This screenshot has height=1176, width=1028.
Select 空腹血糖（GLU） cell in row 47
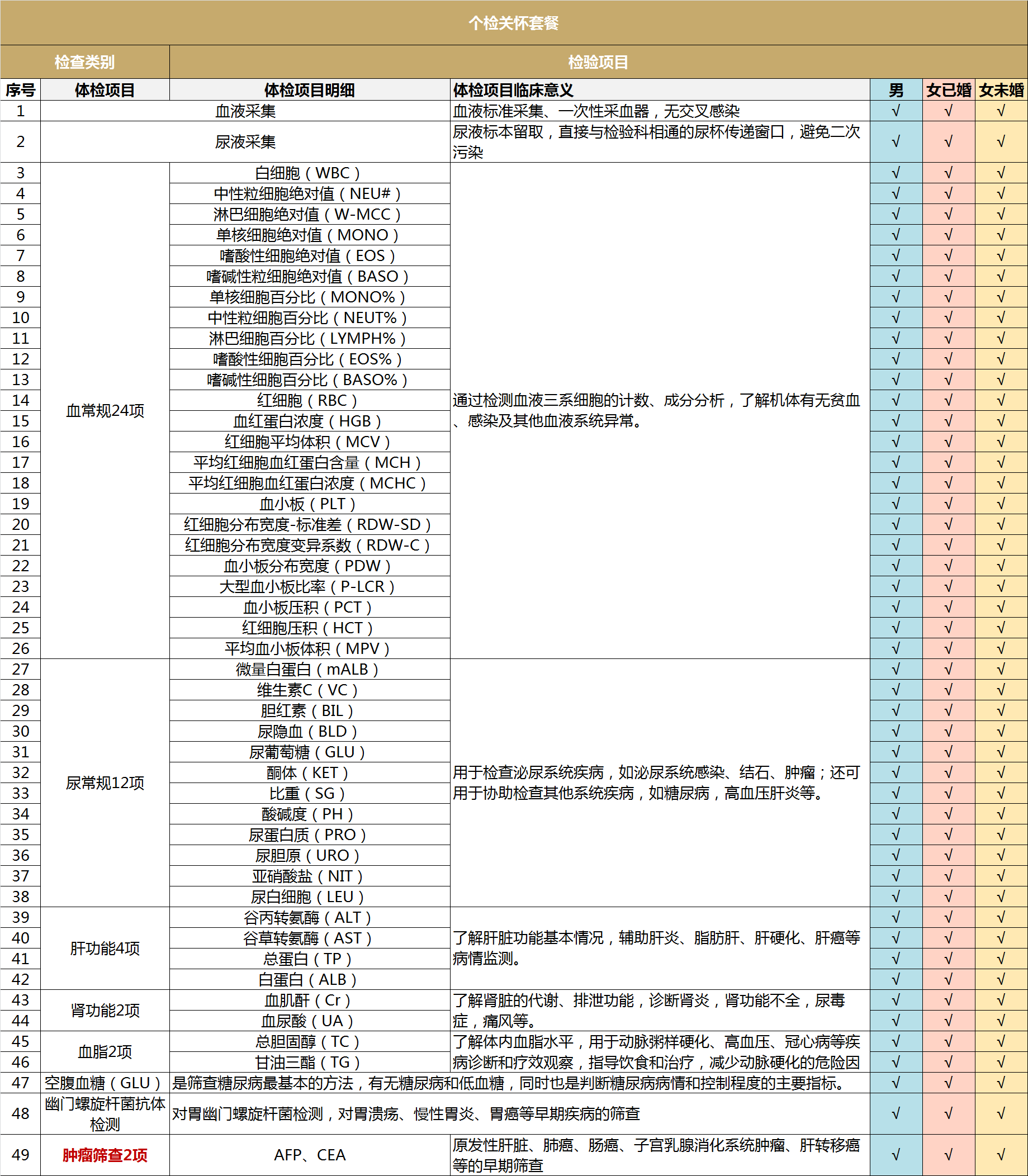click(105, 1083)
